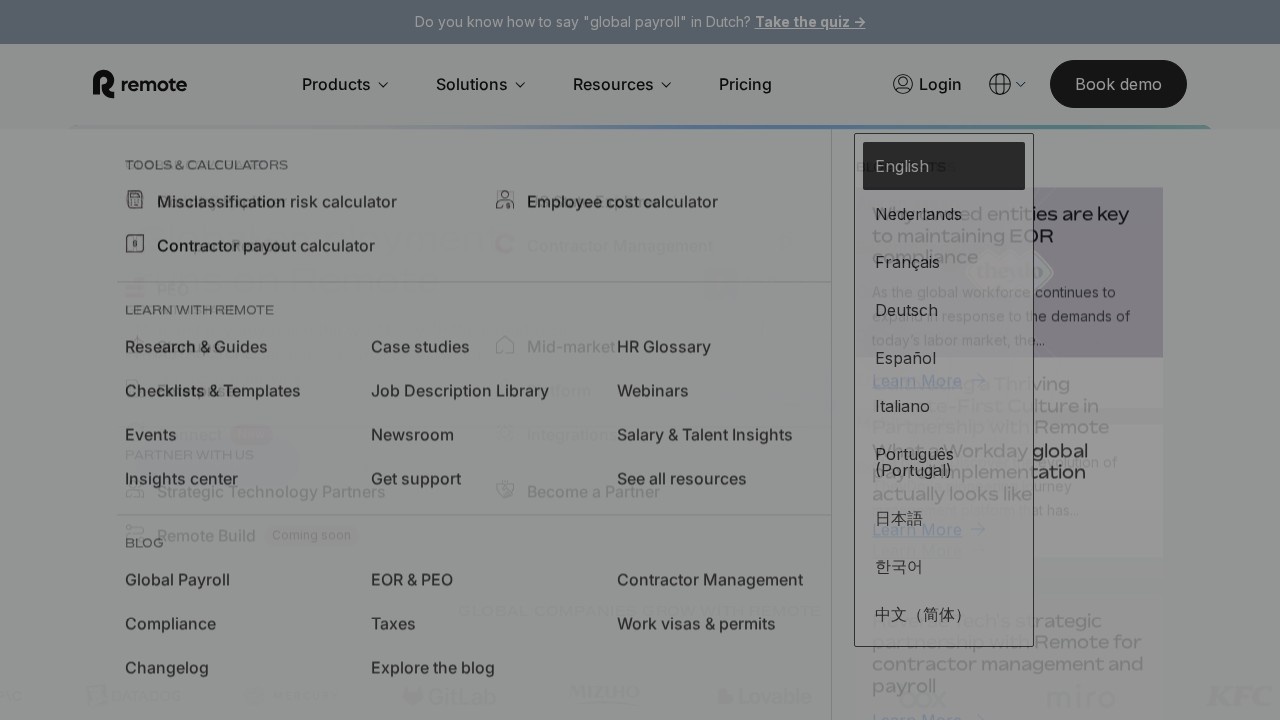Screen dimensions: 1280x720
Task: Expand the Solutions menu
Action: (x=481, y=84)
